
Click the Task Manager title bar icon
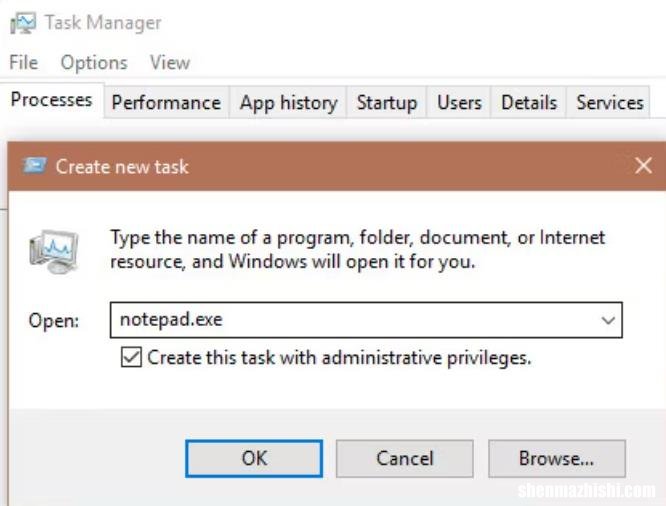click(x=23, y=23)
